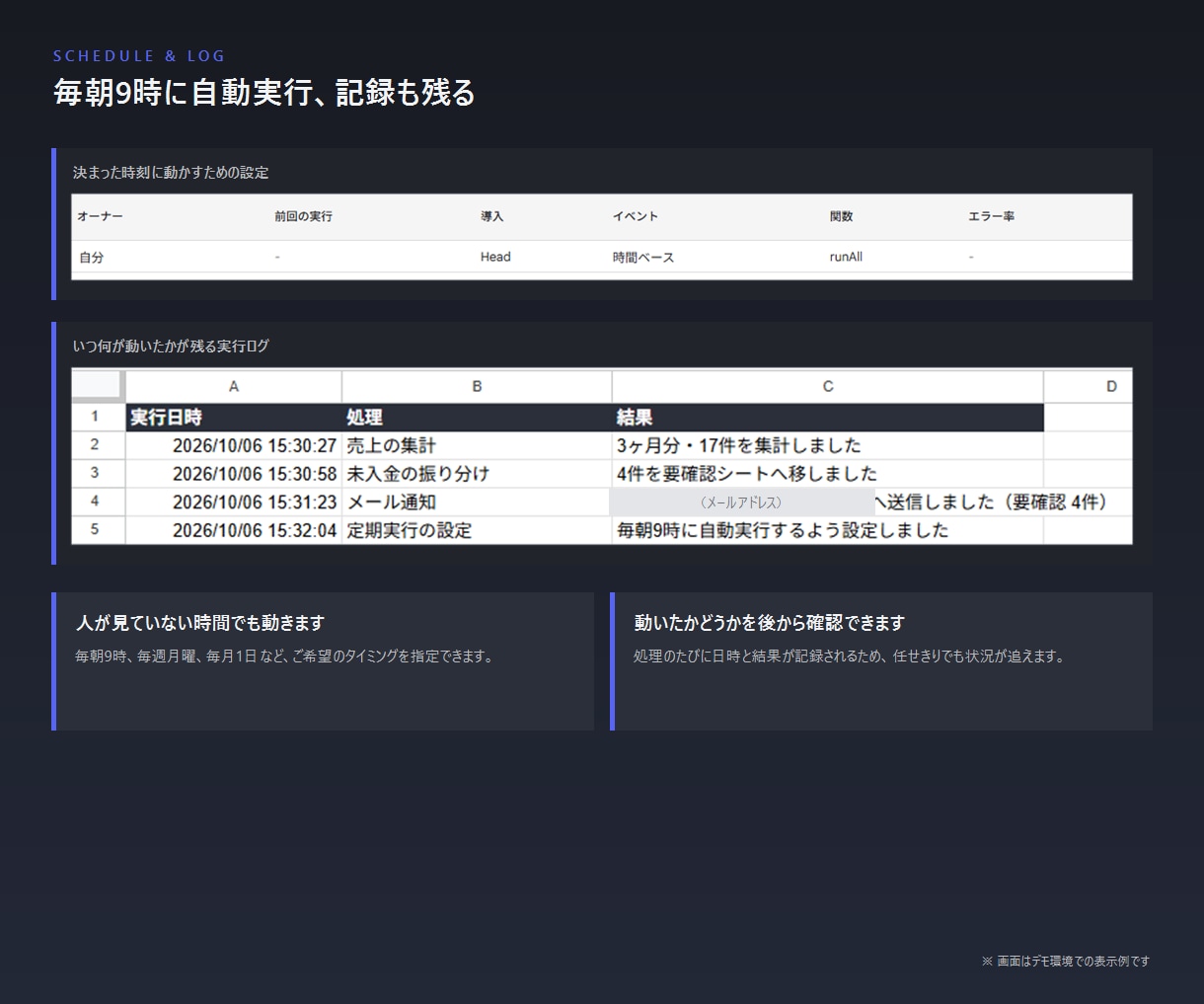Click the 自分 owner value in trigger row

[92, 257]
